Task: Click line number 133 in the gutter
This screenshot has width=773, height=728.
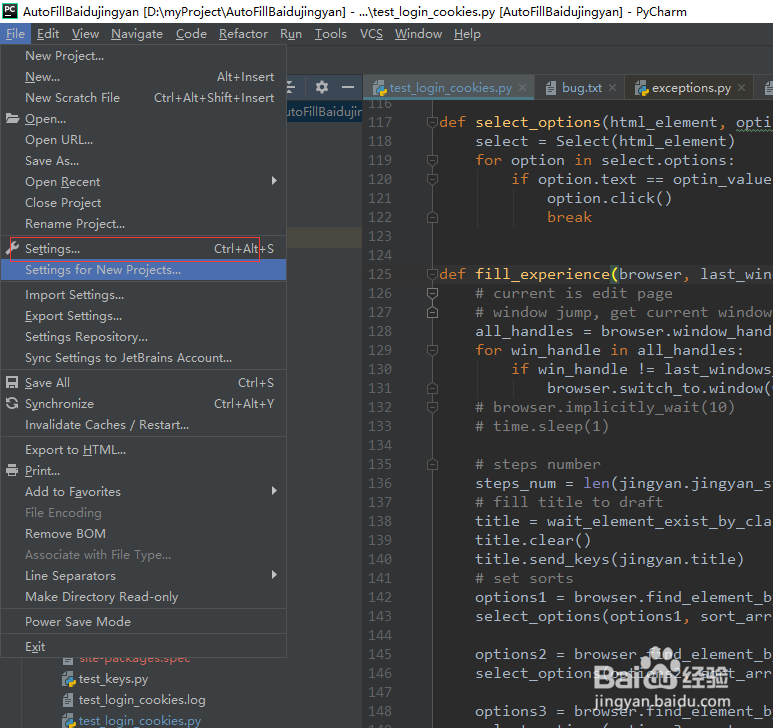Action: pos(380,426)
